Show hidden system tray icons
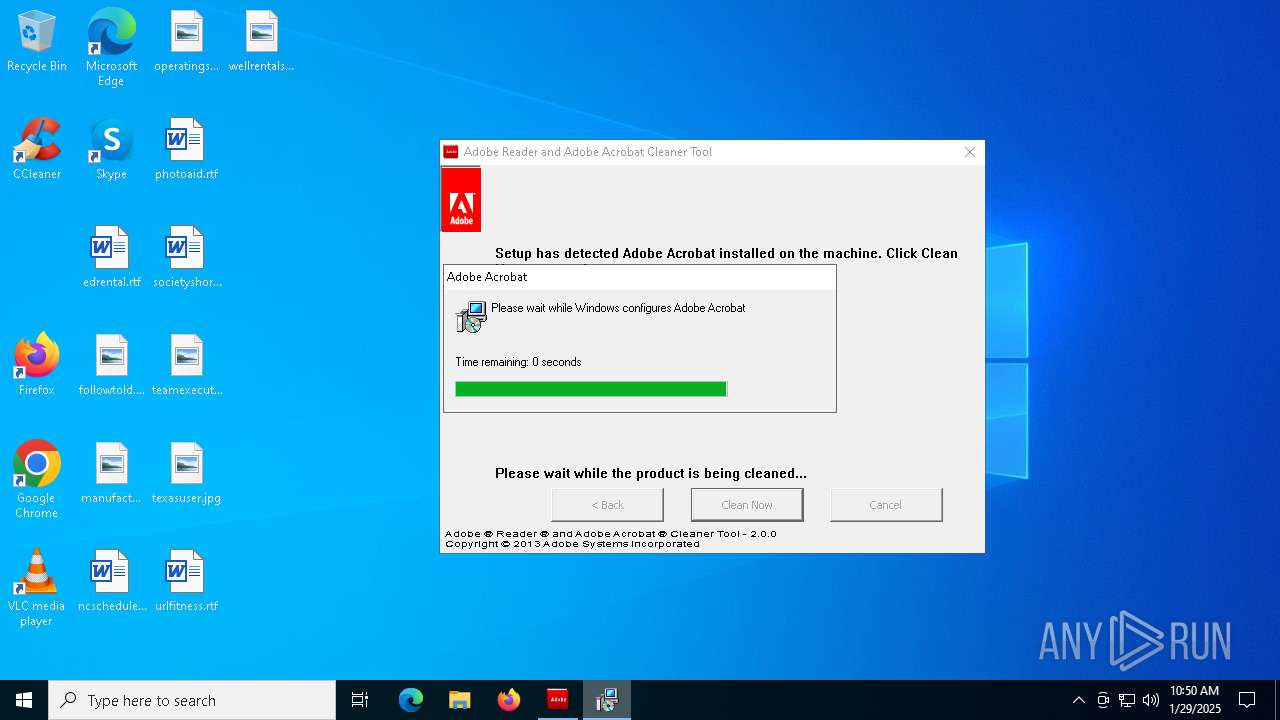 pyautogui.click(x=1078, y=700)
